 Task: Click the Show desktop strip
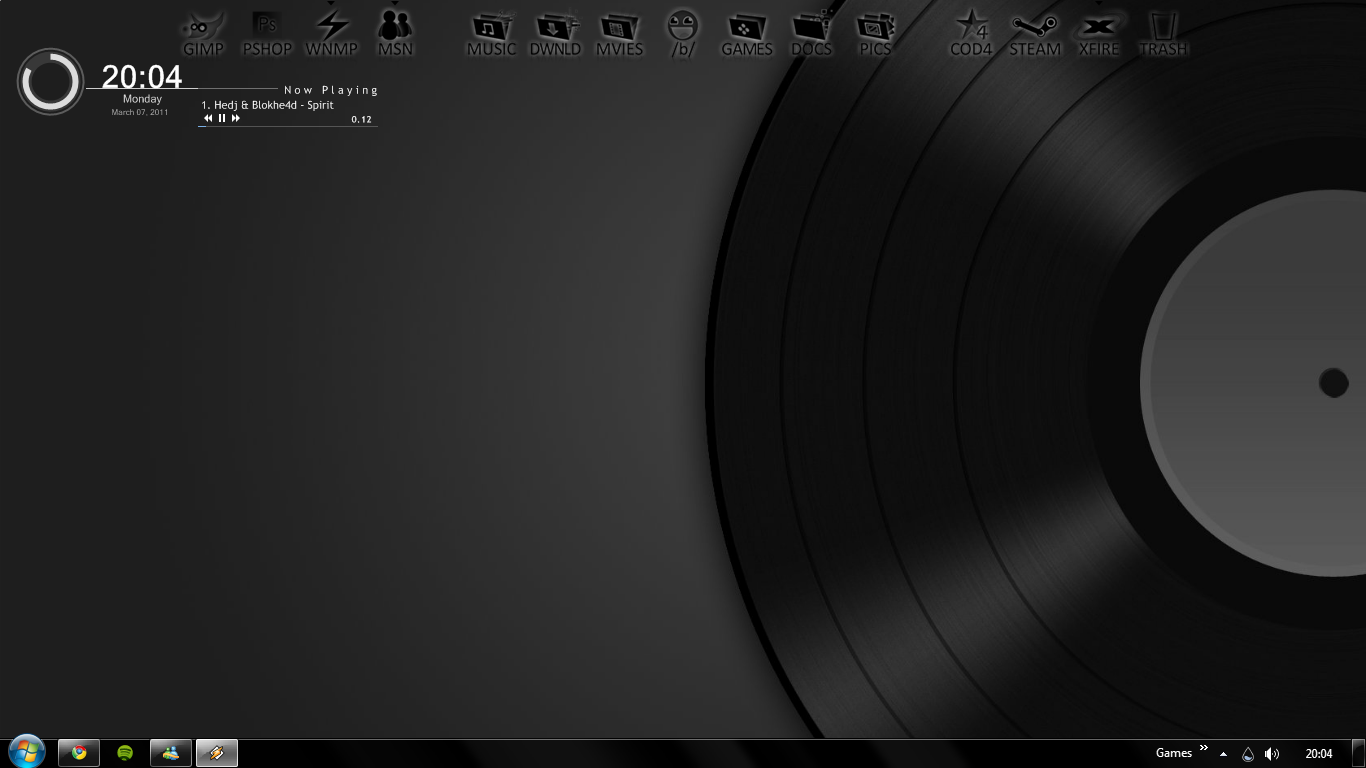[x=1359, y=753]
